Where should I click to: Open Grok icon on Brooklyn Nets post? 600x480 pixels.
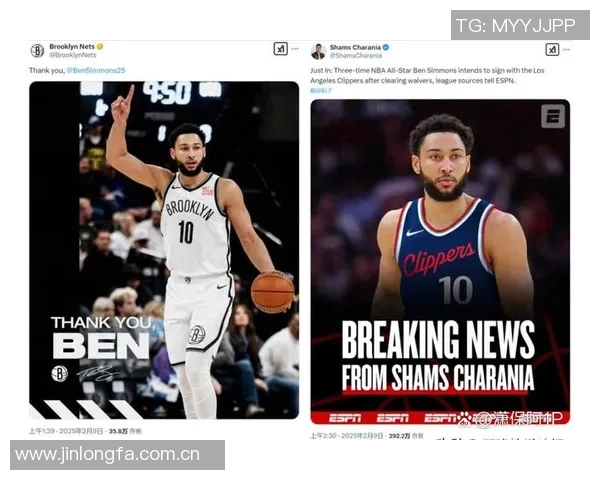pos(280,49)
